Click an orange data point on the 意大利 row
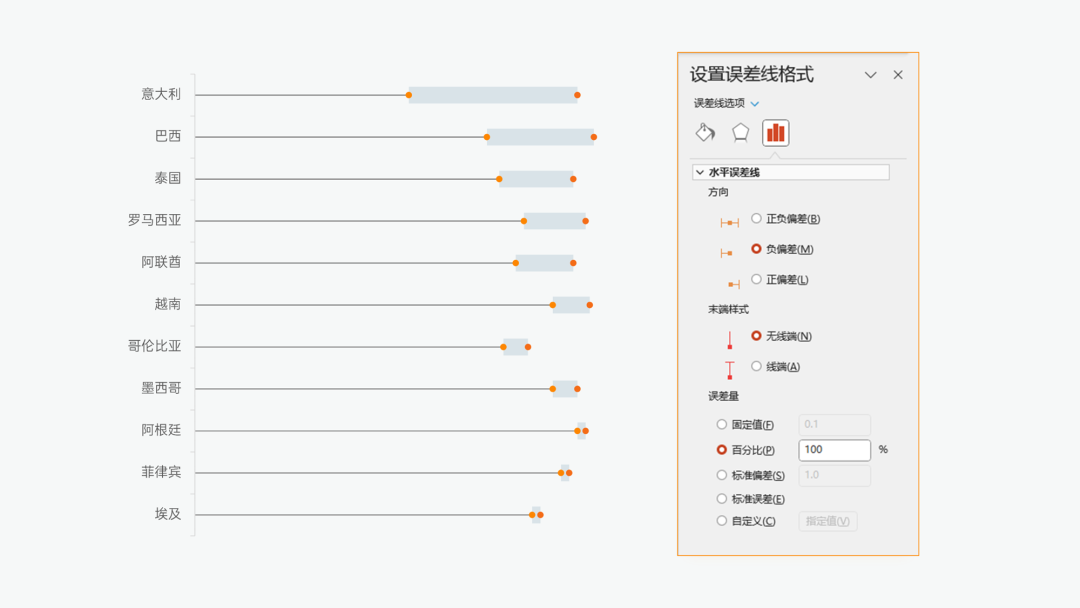Screen dimensions: 1080x608 [410, 94]
